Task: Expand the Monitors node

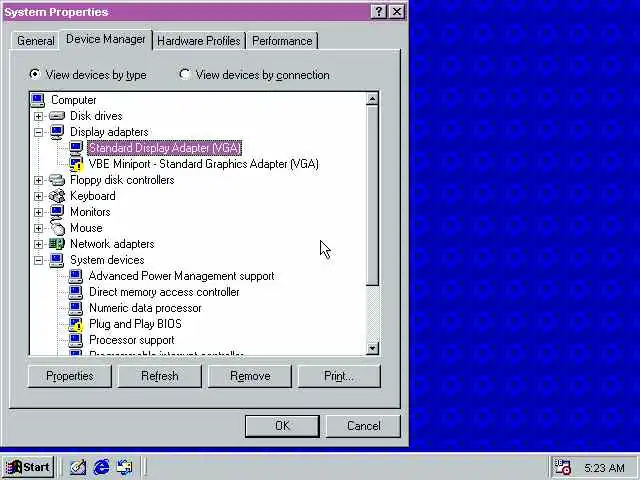Action: click(x=38, y=212)
